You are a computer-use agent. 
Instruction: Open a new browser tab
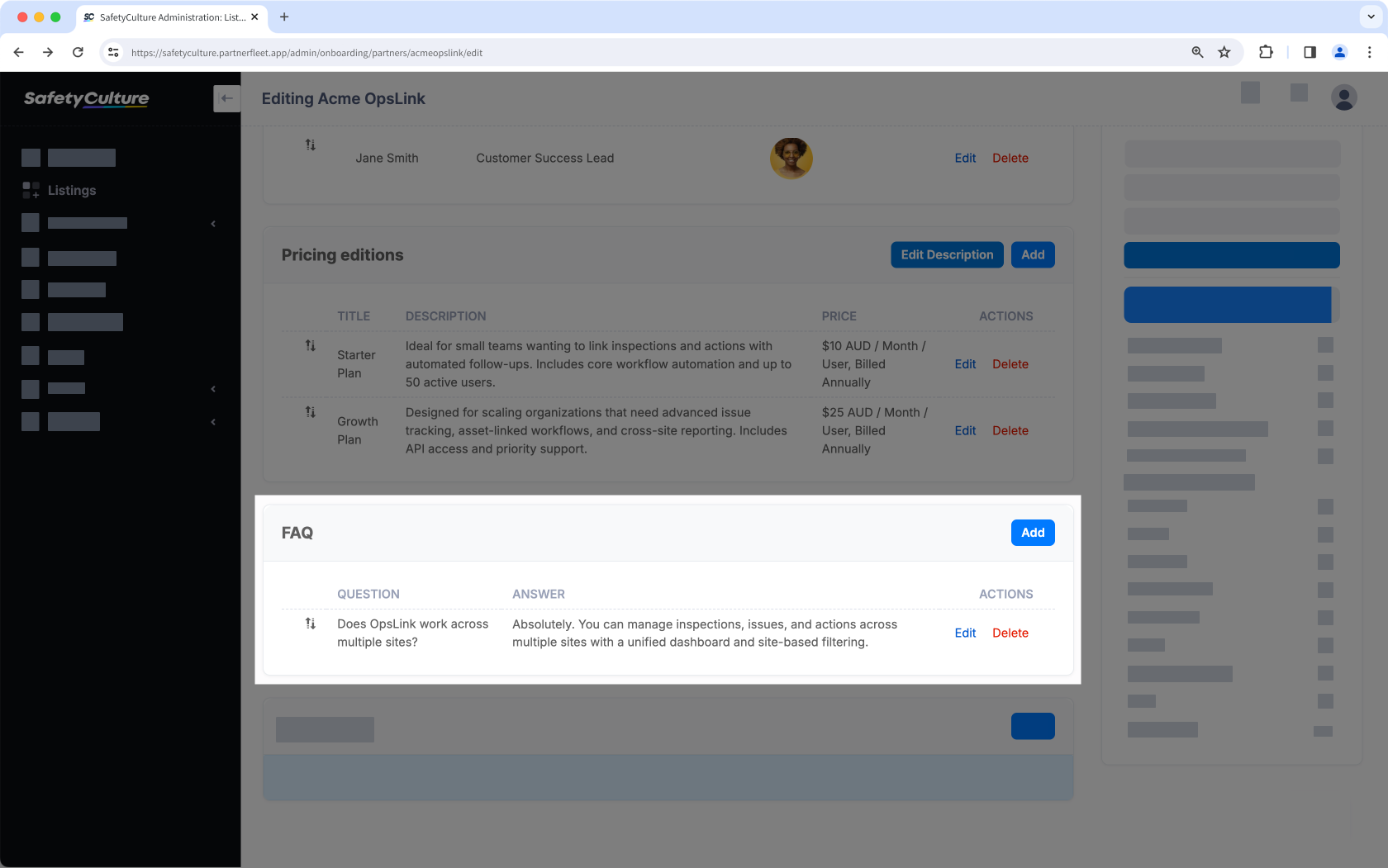284,17
